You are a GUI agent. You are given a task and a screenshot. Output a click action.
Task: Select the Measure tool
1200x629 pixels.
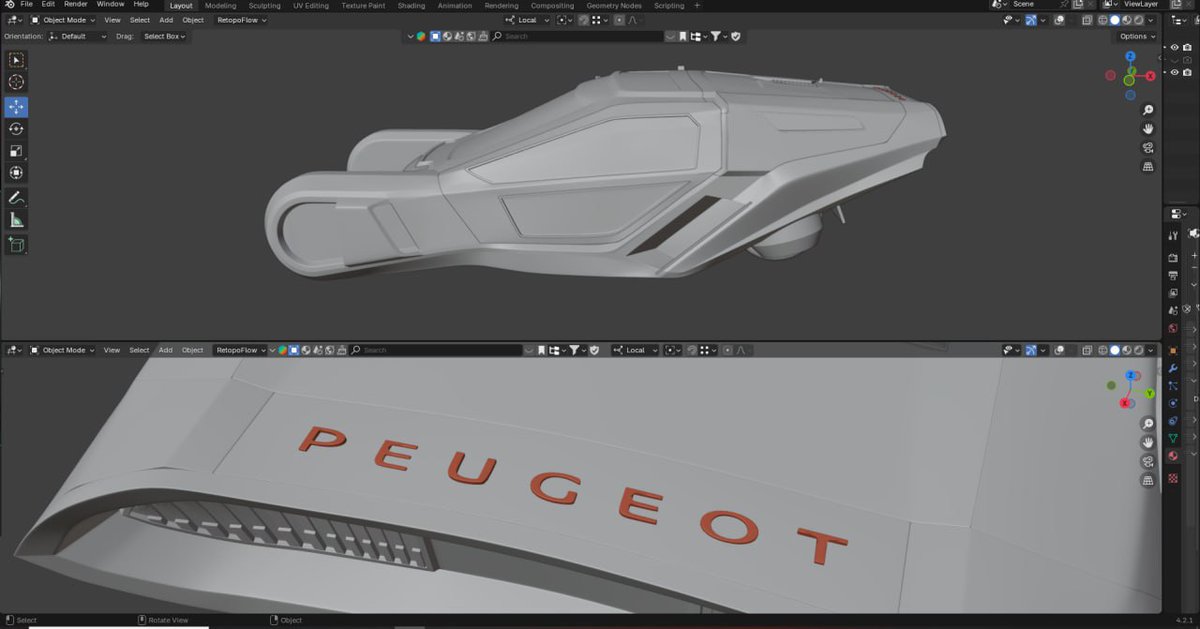click(x=17, y=220)
